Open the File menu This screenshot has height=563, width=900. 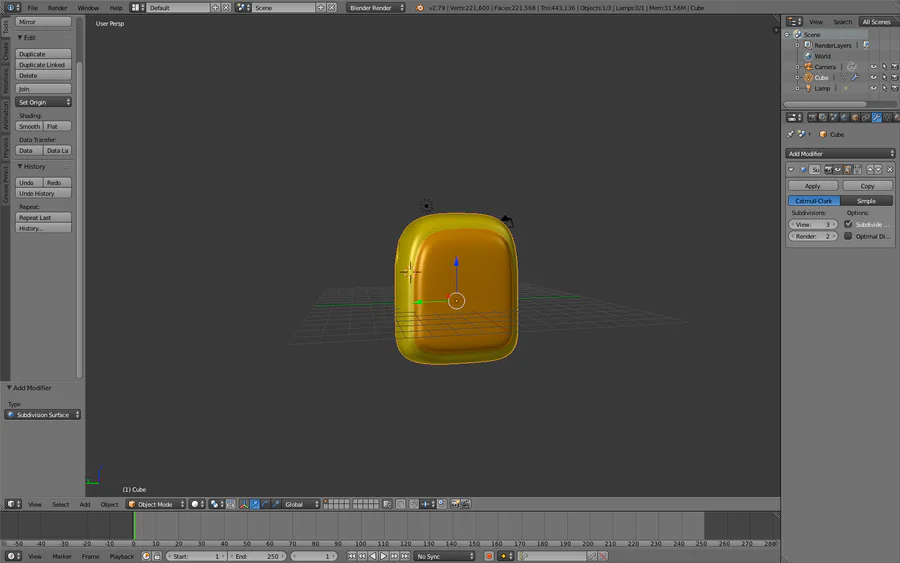tap(33, 8)
